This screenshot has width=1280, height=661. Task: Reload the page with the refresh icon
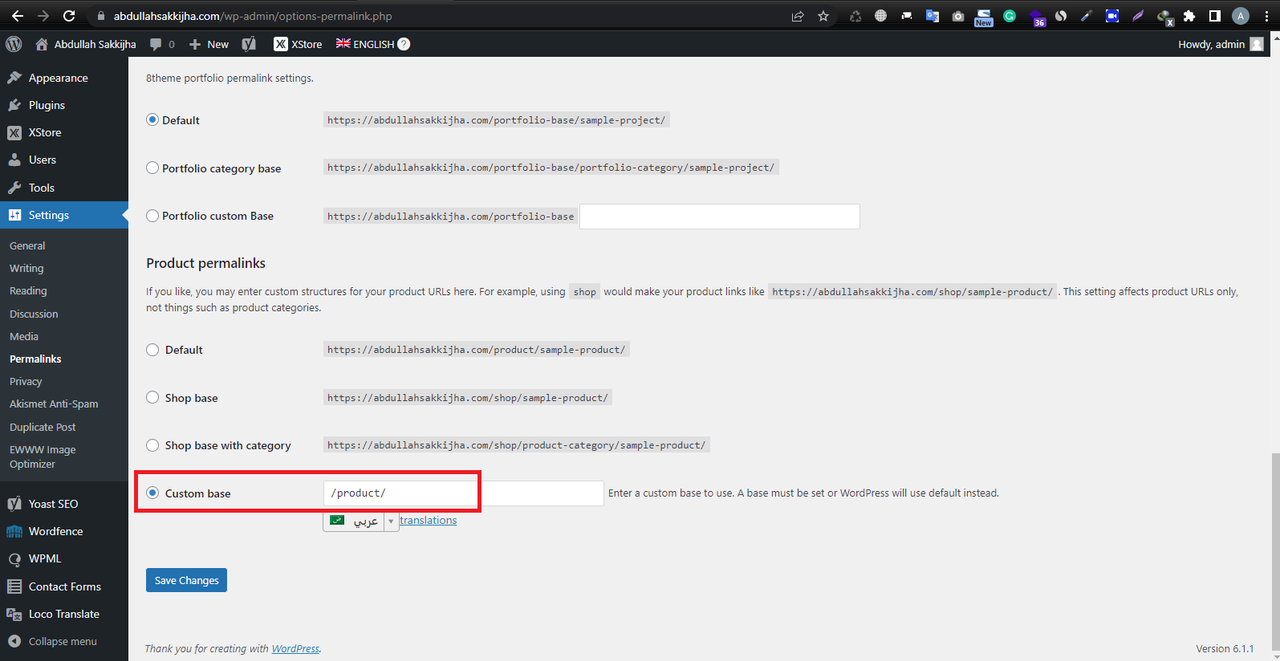click(69, 16)
